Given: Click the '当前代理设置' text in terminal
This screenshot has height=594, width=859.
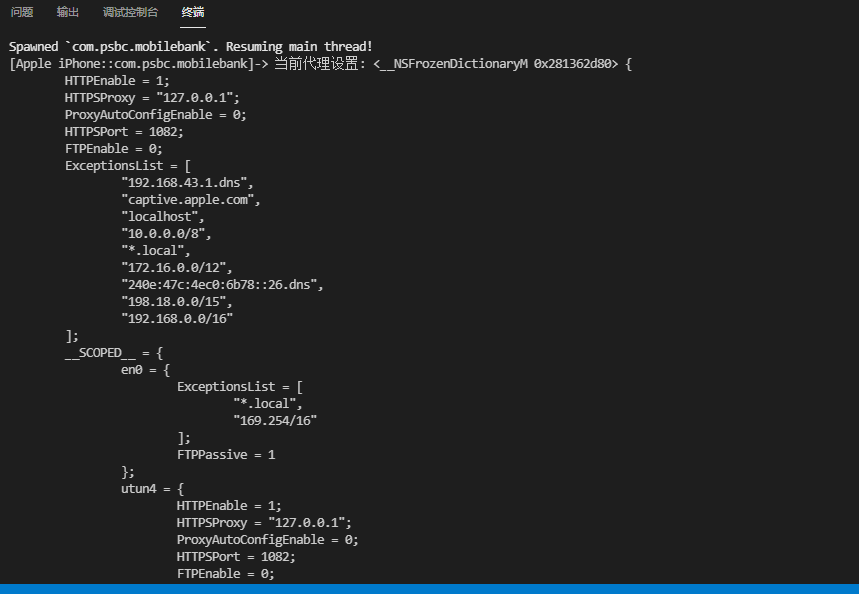Looking at the screenshot, I should (x=316, y=64).
